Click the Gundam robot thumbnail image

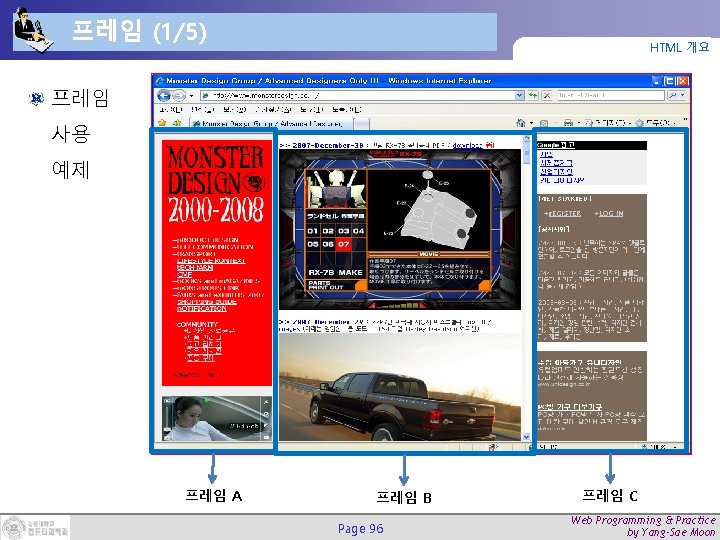(336, 189)
